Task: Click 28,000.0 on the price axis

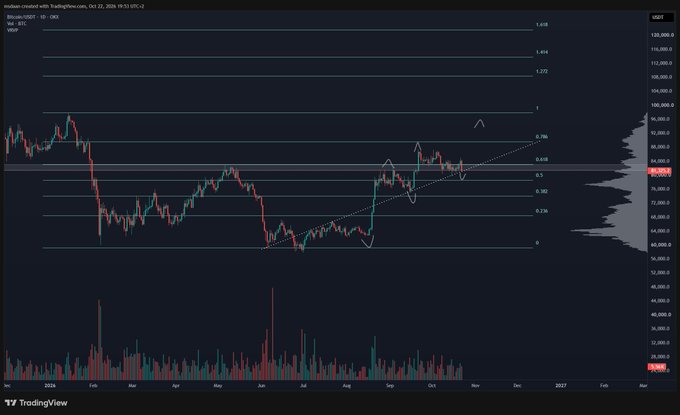Action: click(x=661, y=357)
